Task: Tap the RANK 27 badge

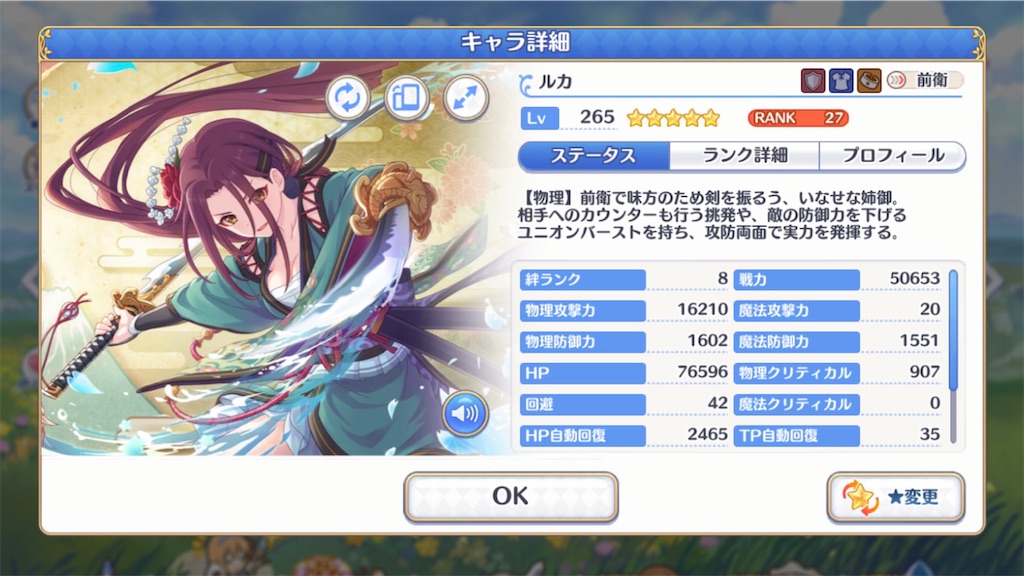Action: pos(798,118)
